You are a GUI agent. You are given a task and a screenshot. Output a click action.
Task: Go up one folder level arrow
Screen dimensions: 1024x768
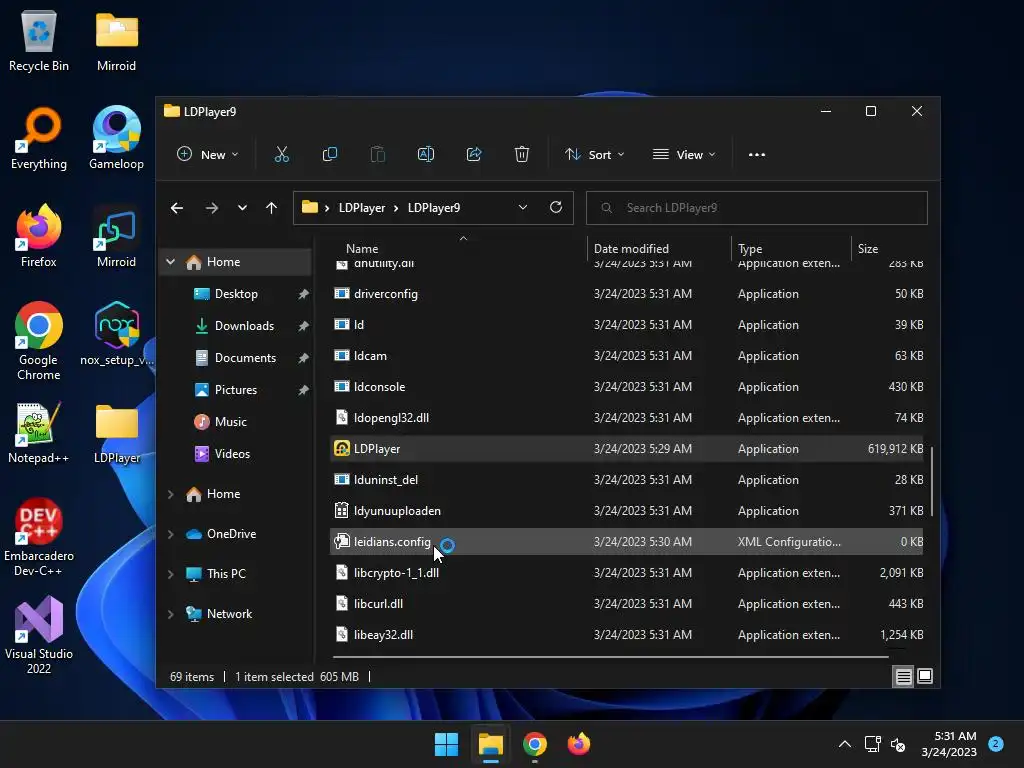[272, 208]
